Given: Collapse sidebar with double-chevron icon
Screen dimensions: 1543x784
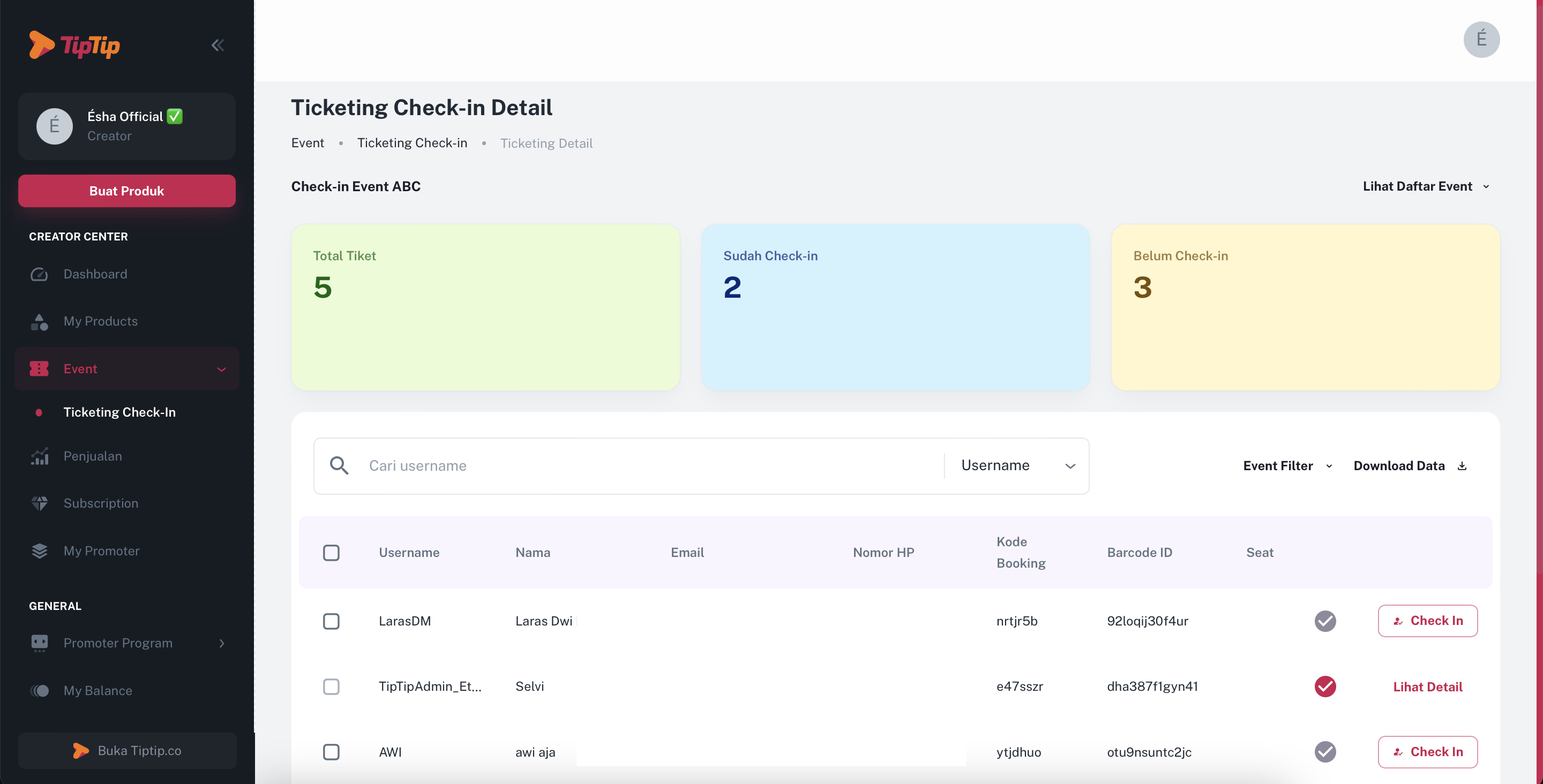Looking at the screenshot, I should [218, 45].
